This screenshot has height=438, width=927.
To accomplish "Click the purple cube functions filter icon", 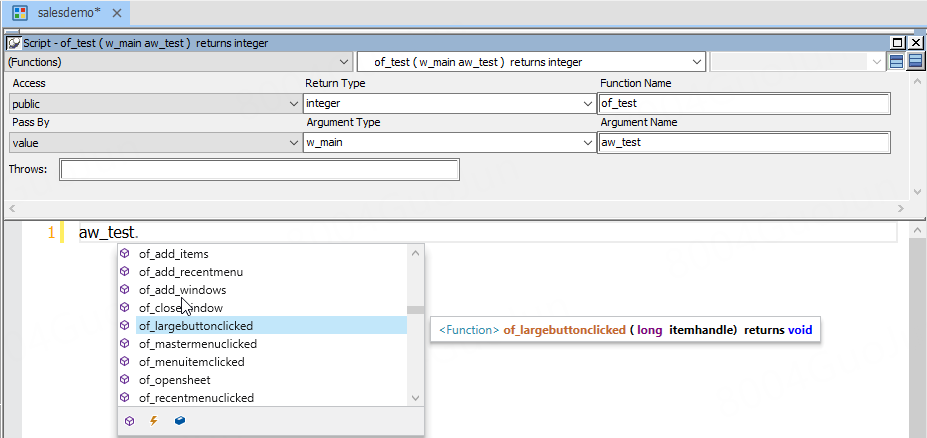I will point(127,421).
